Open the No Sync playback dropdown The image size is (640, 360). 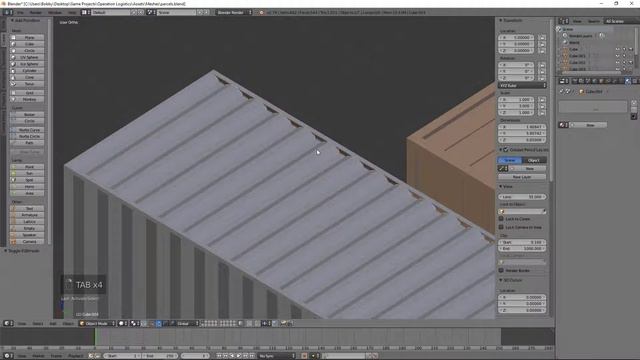point(277,356)
